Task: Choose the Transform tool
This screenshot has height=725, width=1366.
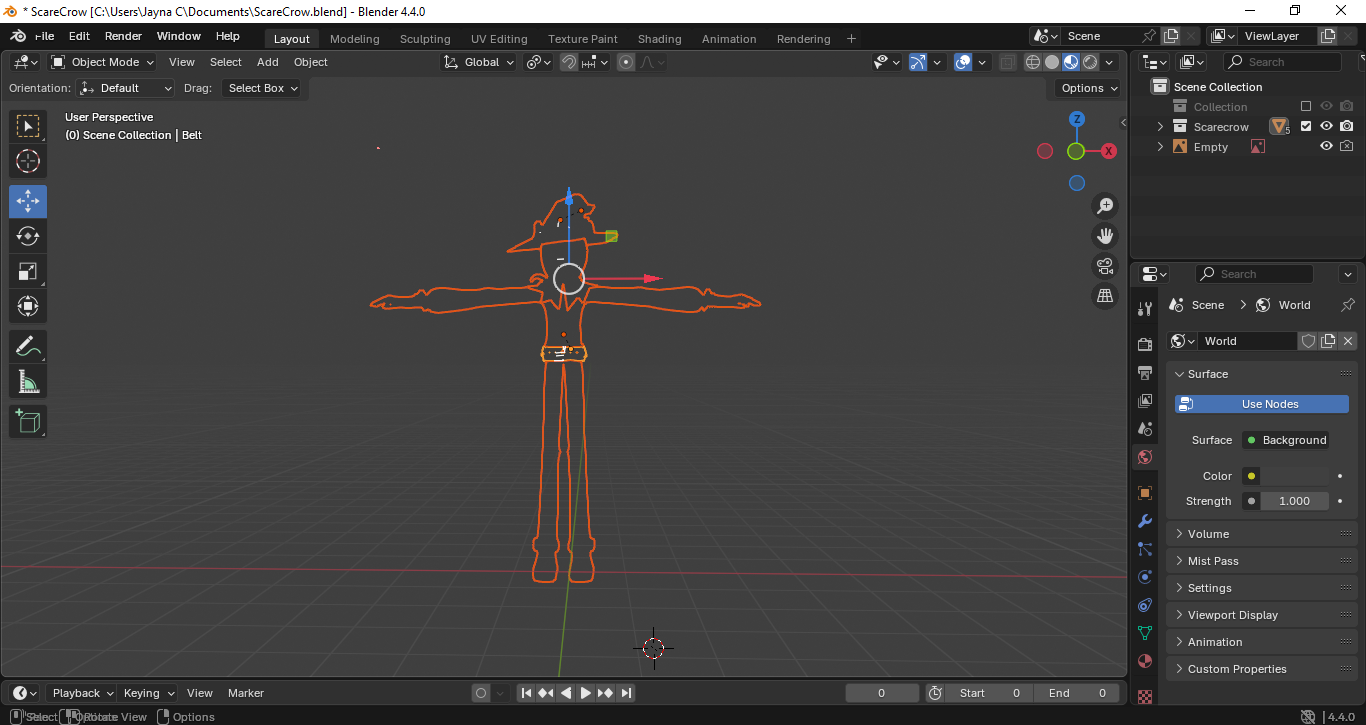Action: click(x=28, y=306)
